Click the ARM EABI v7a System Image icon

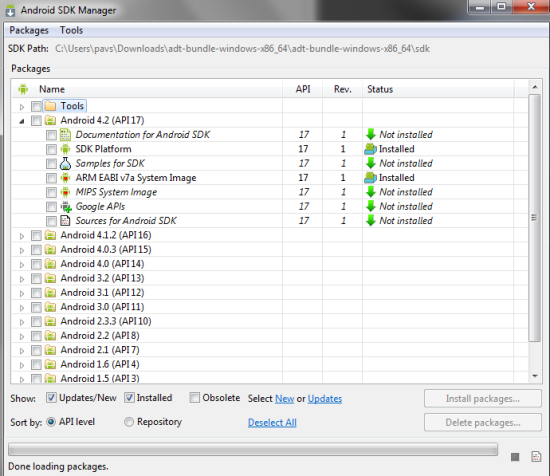click(x=65, y=178)
